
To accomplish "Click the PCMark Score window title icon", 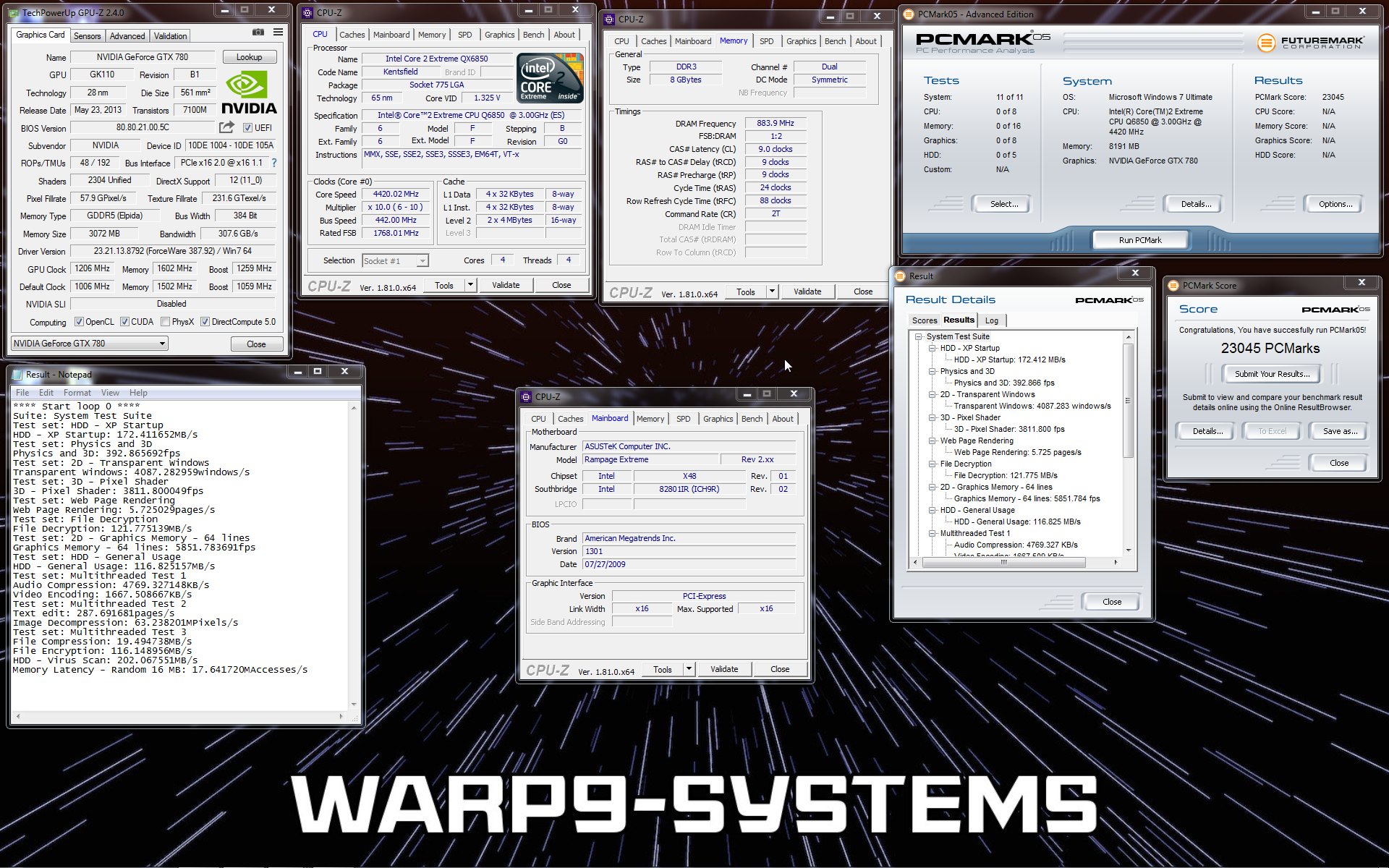I will [x=1174, y=285].
